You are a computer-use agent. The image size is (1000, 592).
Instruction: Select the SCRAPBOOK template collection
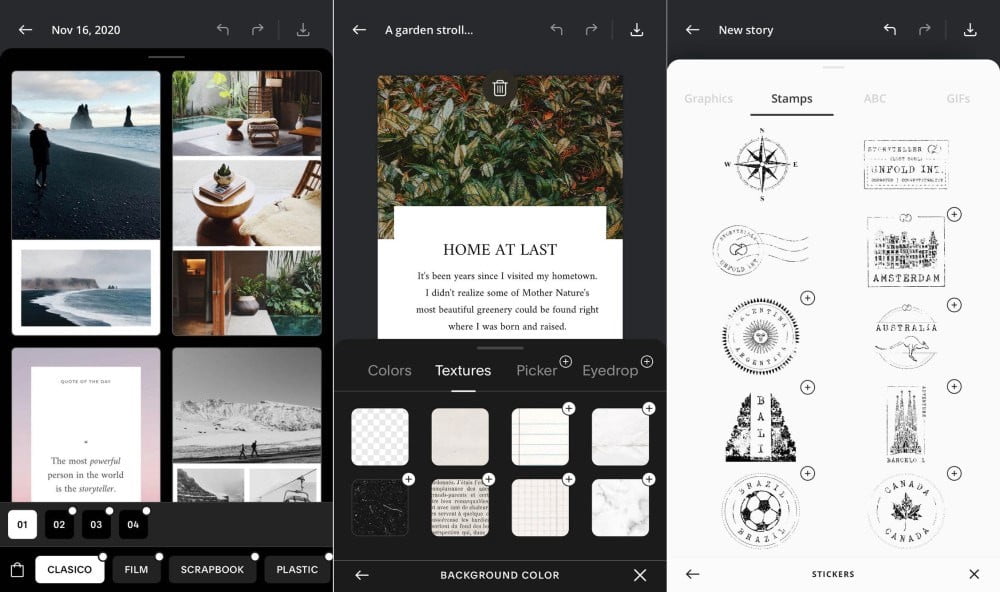point(212,569)
